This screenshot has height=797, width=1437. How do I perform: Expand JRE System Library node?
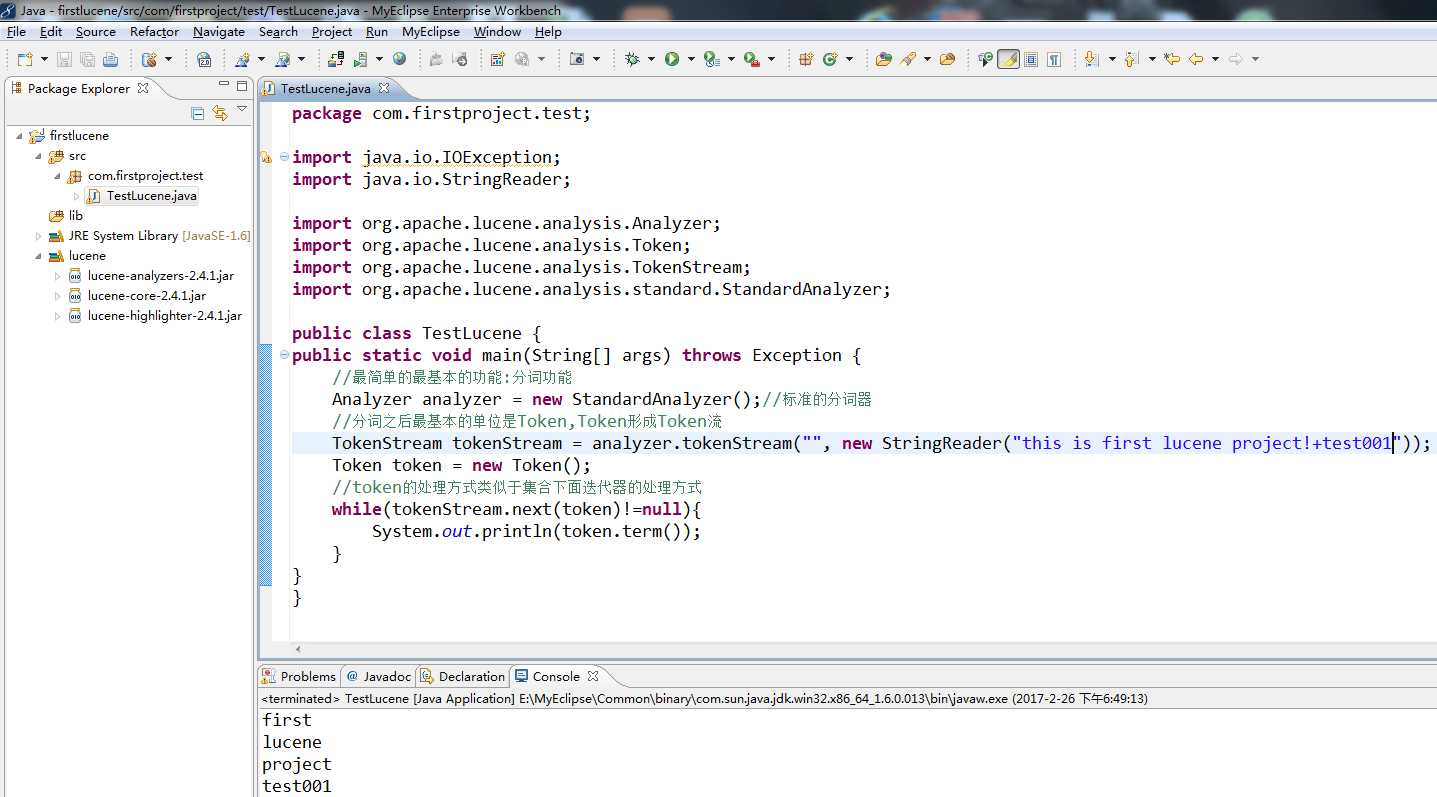tap(39, 236)
